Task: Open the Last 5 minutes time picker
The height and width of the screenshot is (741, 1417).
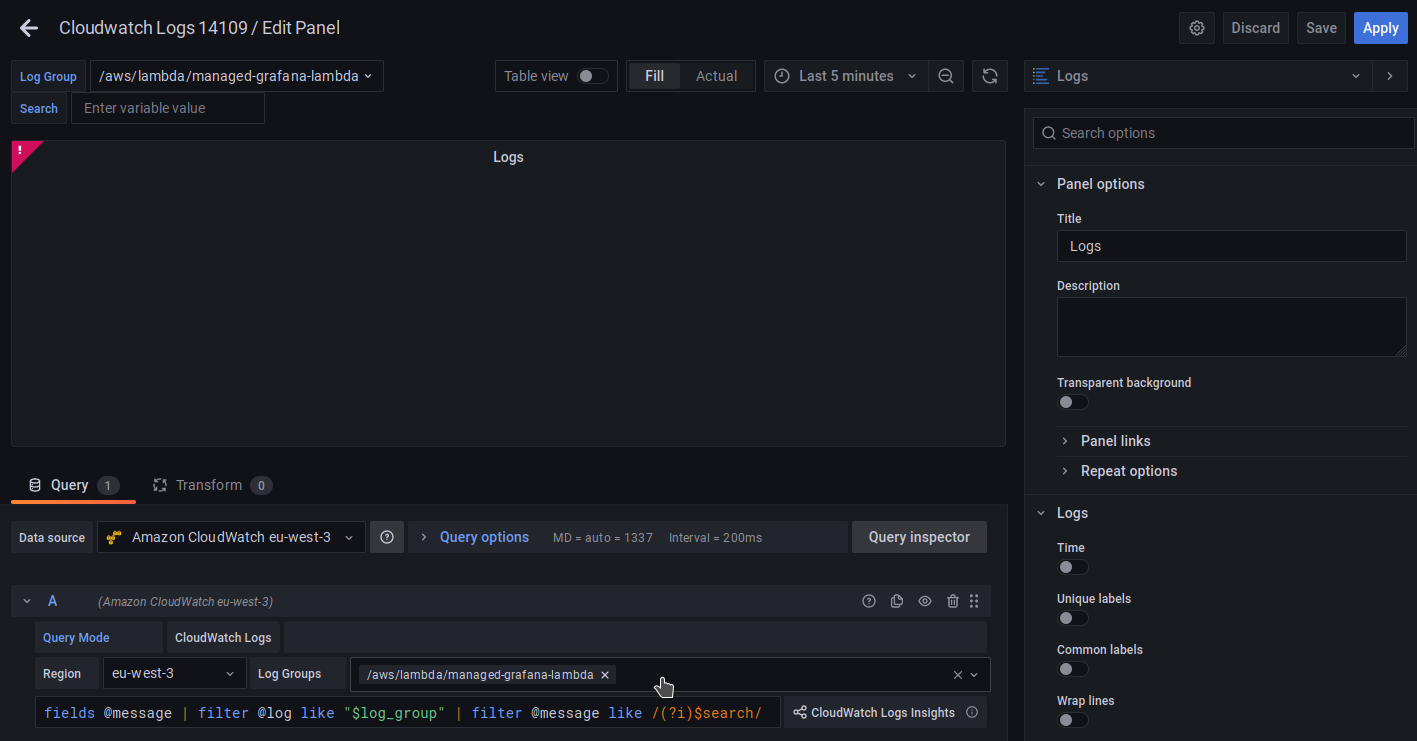Action: [x=846, y=76]
